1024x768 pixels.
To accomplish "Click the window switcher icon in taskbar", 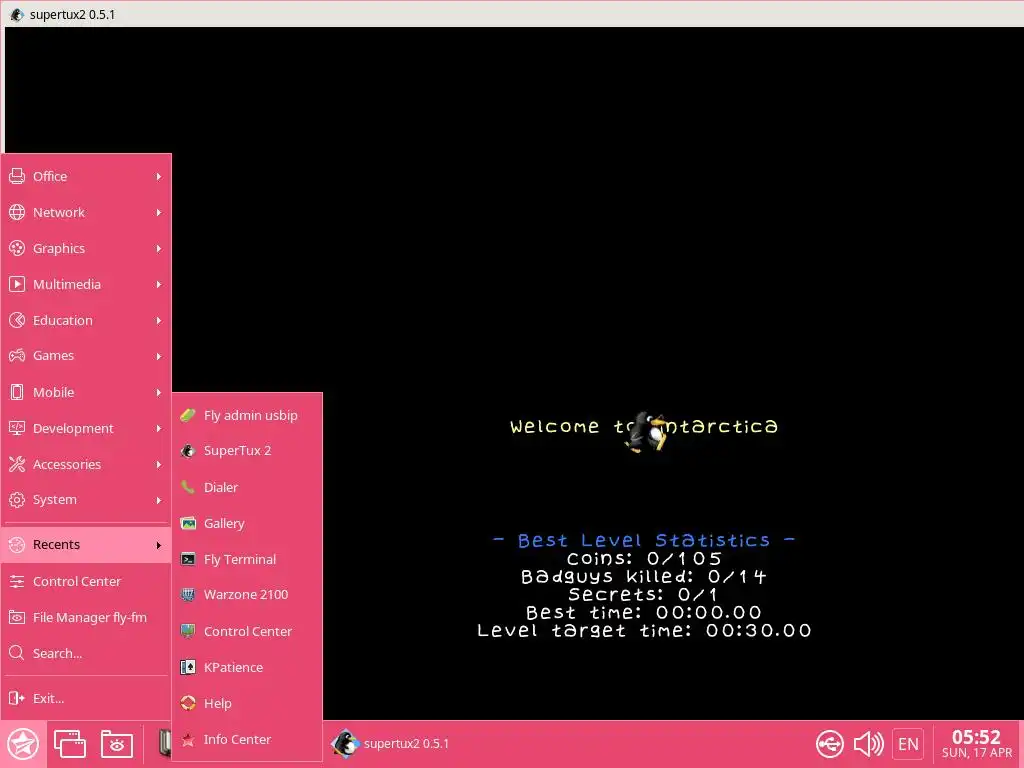I will (70, 744).
